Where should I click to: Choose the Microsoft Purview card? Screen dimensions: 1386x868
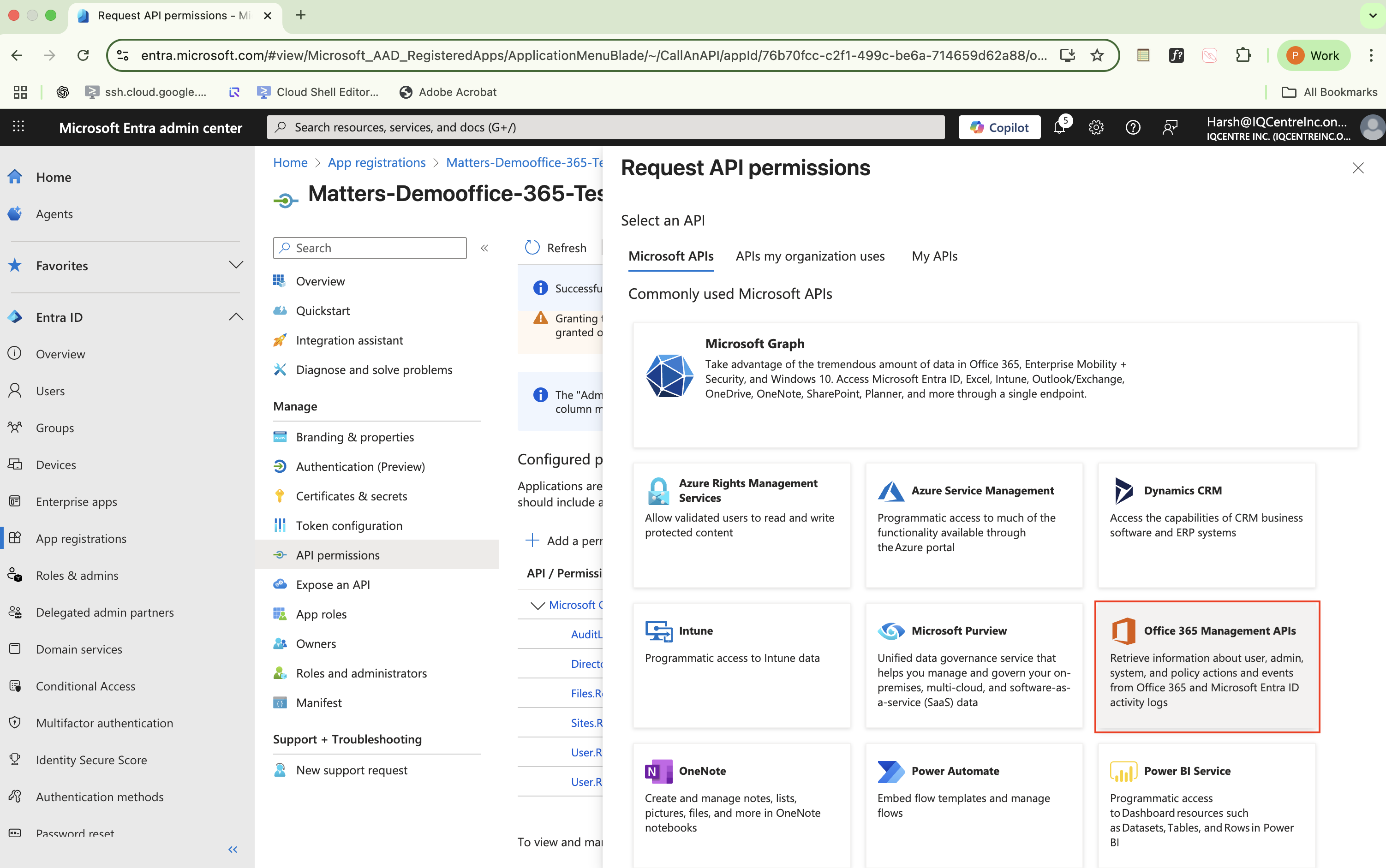[x=974, y=666]
